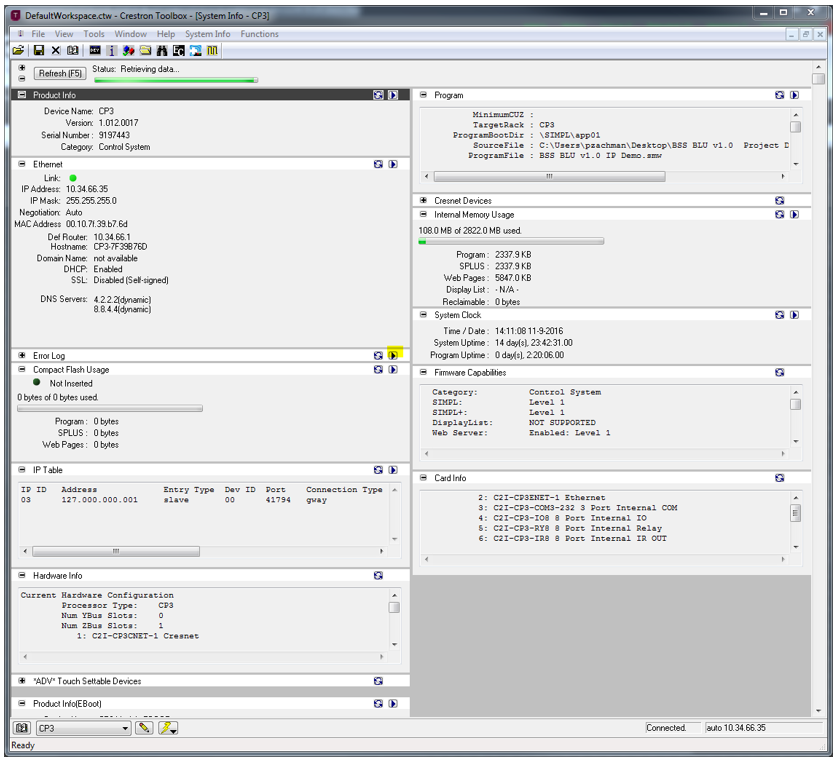Screen dimensions: 838x763
Task: Click the open folder toolbar icon
Action: pyautogui.click(x=19, y=50)
